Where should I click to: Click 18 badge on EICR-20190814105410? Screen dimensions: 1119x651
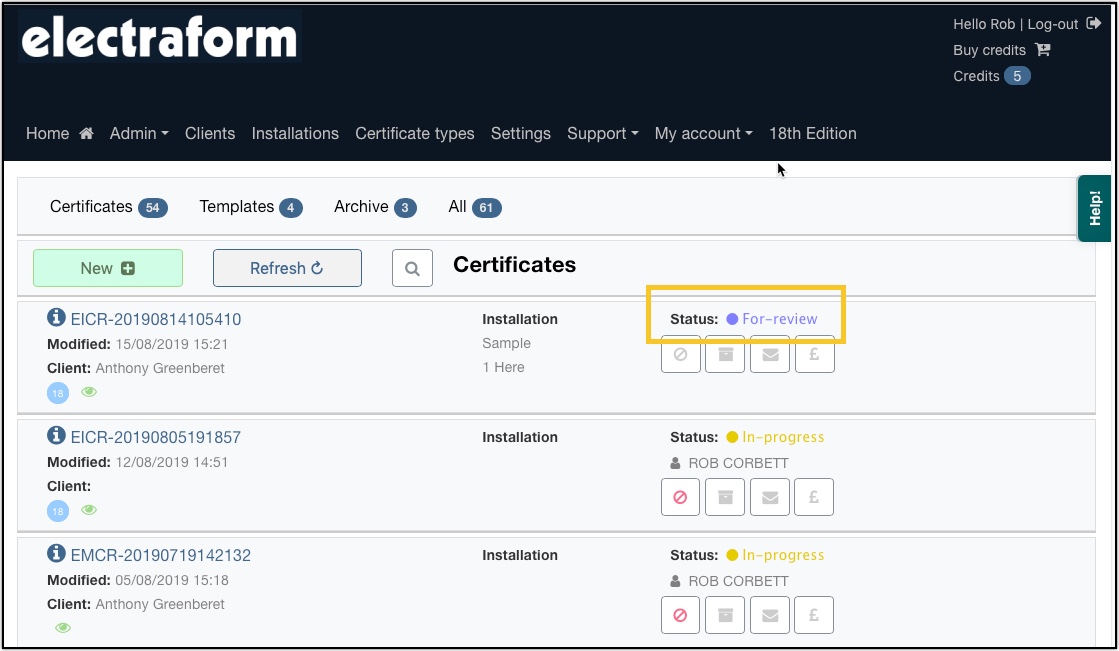click(x=58, y=393)
